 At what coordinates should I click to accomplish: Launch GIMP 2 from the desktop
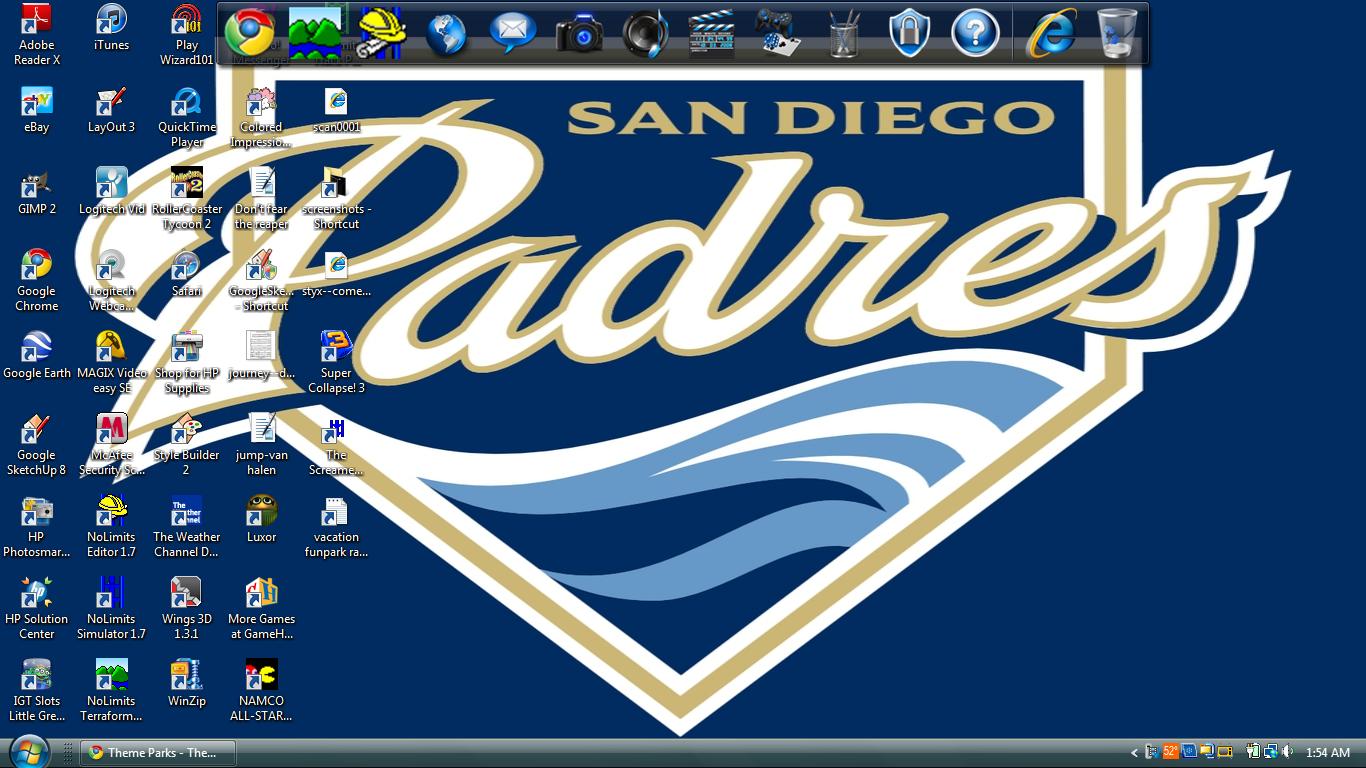point(37,192)
